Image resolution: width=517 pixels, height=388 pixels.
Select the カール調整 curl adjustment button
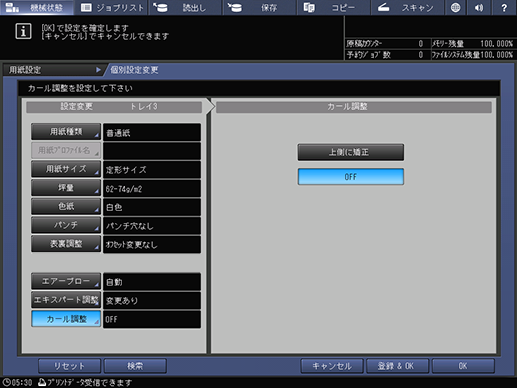66,319
